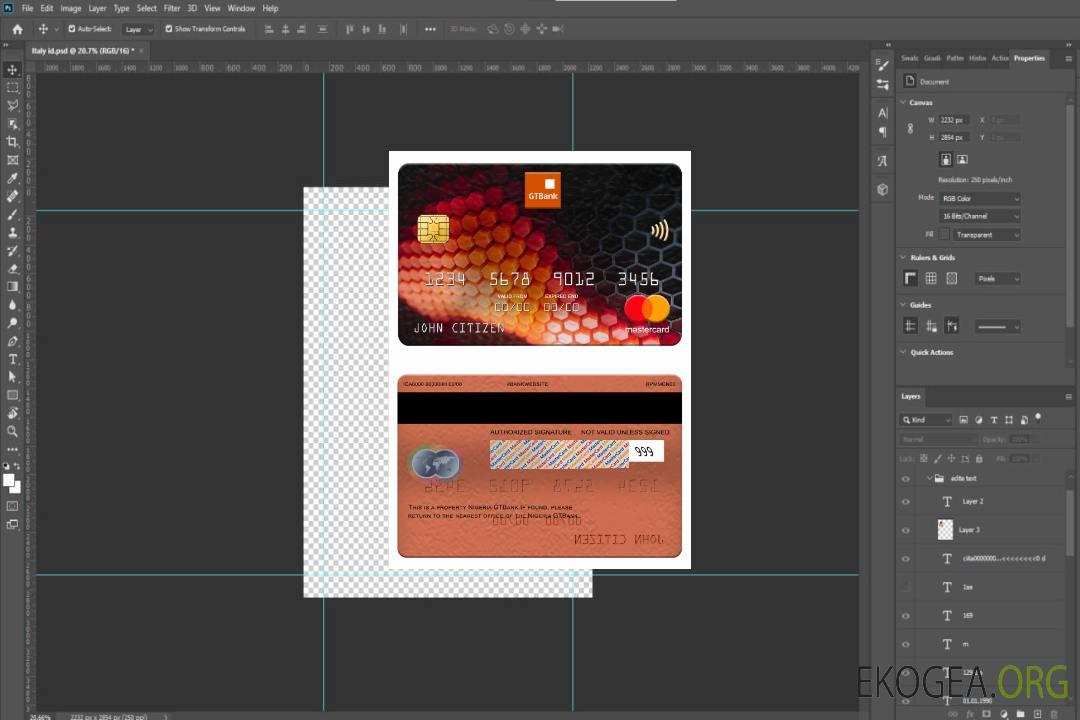Open the Image menu
Viewport: 1080px width, 720px height.
tap(70, 8)
